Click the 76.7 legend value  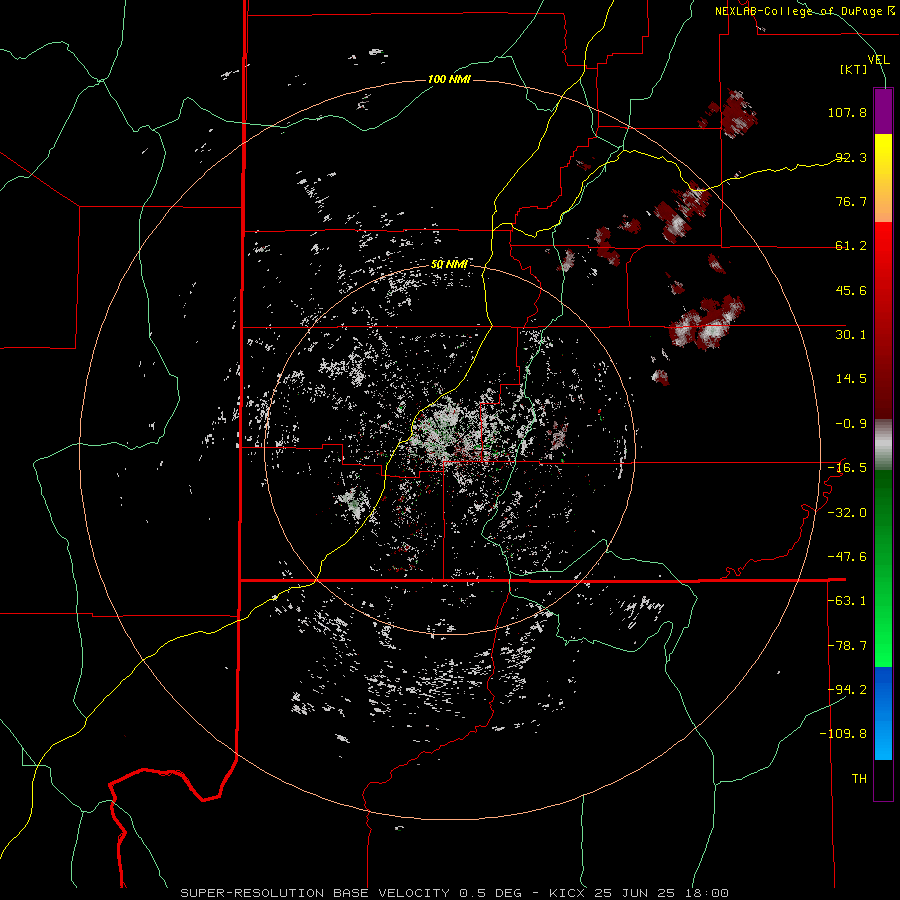point(851,201)
